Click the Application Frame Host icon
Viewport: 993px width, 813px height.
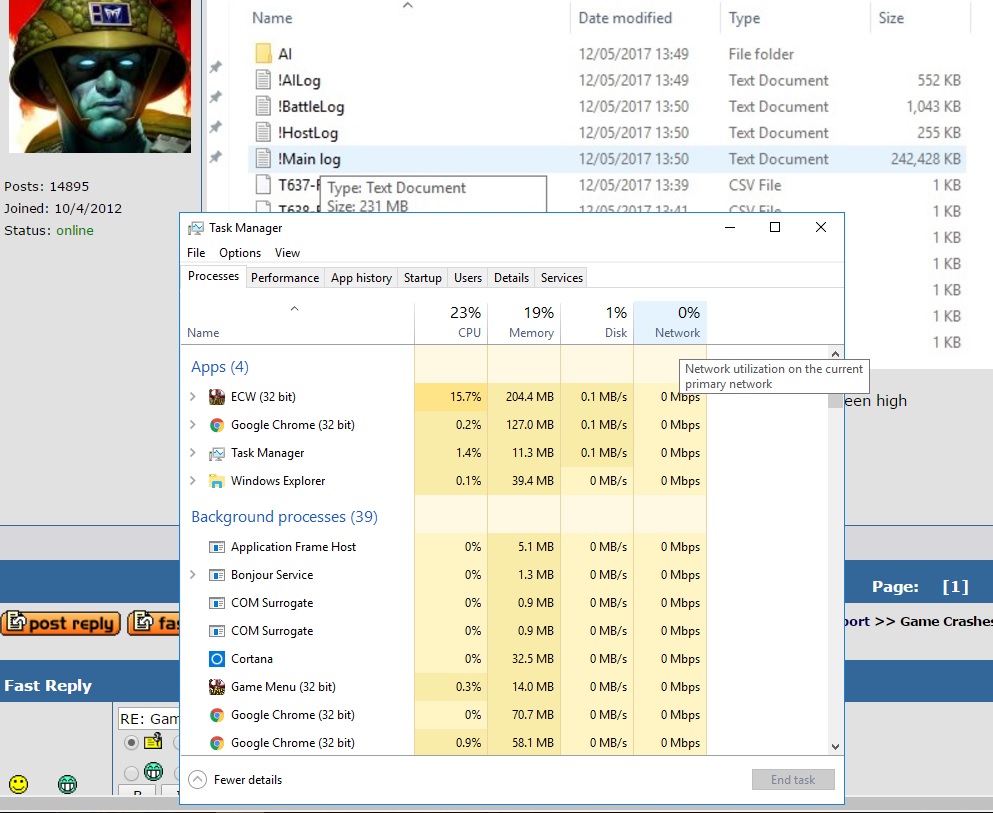pyautogui.click(x=217, y=547)
